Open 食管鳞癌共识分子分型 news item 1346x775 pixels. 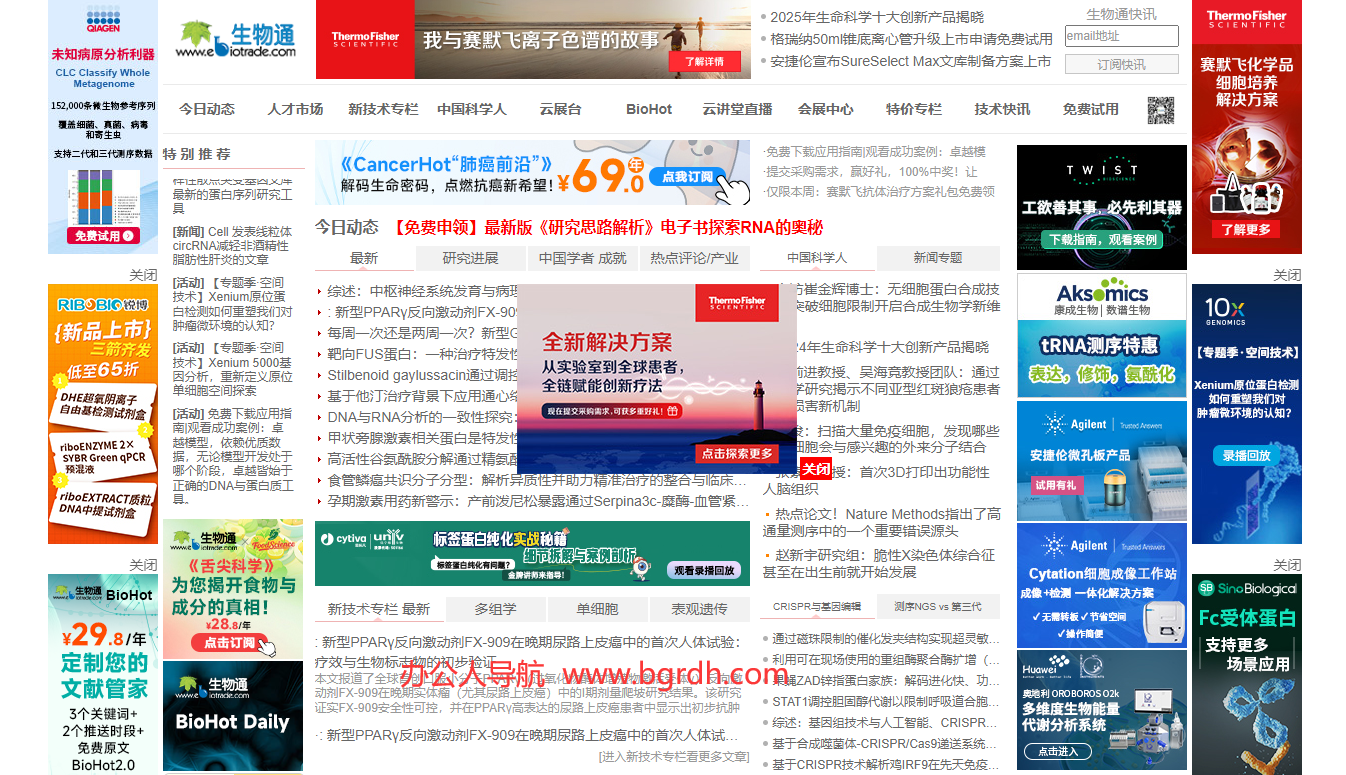(538, 480)
